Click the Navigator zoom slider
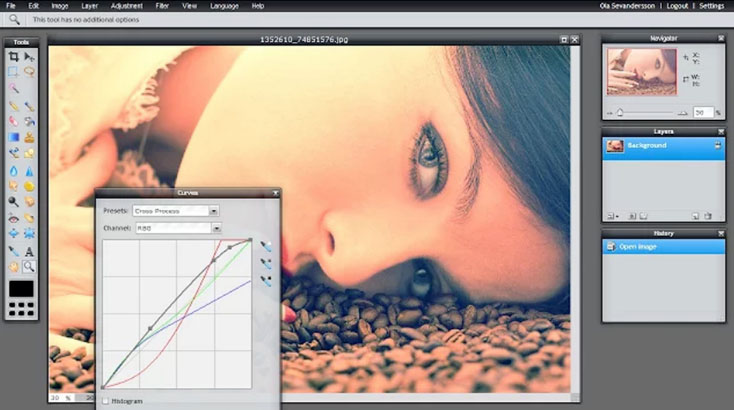 pos(650,112)
